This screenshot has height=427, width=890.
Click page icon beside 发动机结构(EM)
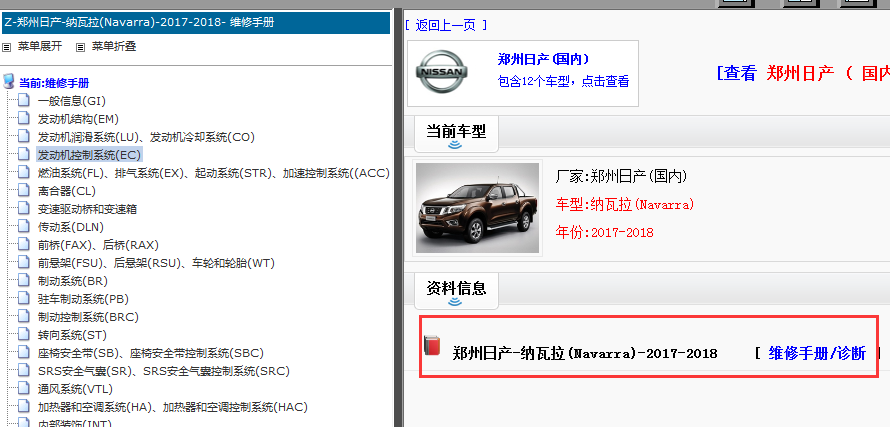[x=23, y=119]
